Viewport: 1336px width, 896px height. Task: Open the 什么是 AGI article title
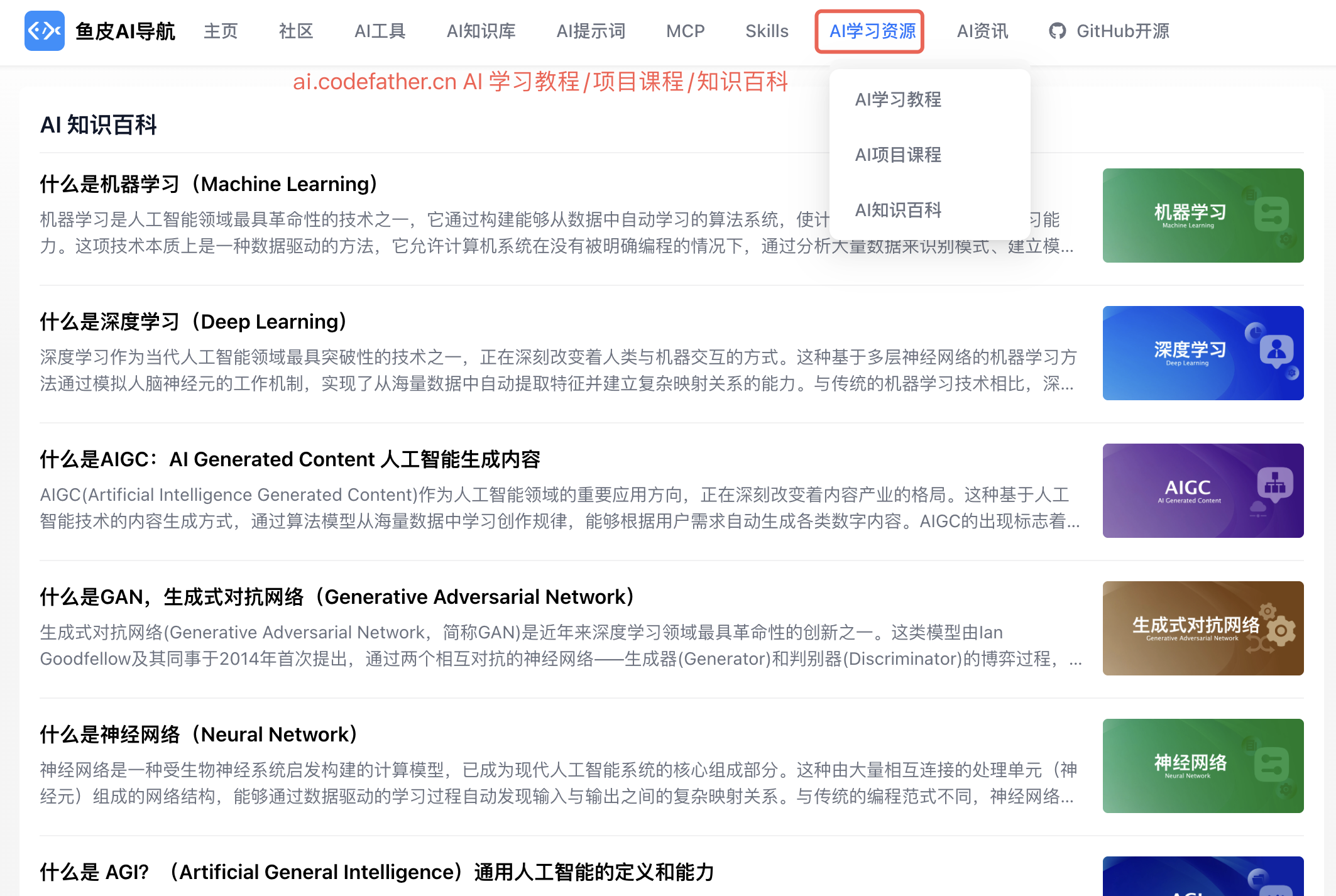click(377, 872)
